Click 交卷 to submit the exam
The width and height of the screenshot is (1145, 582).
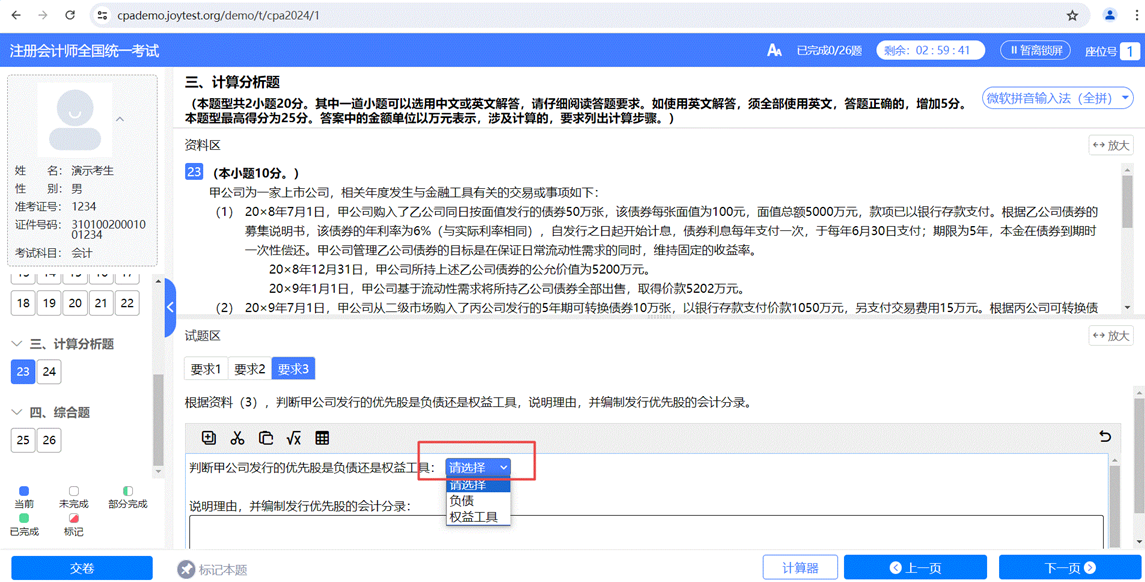click(x=81, y=568)
